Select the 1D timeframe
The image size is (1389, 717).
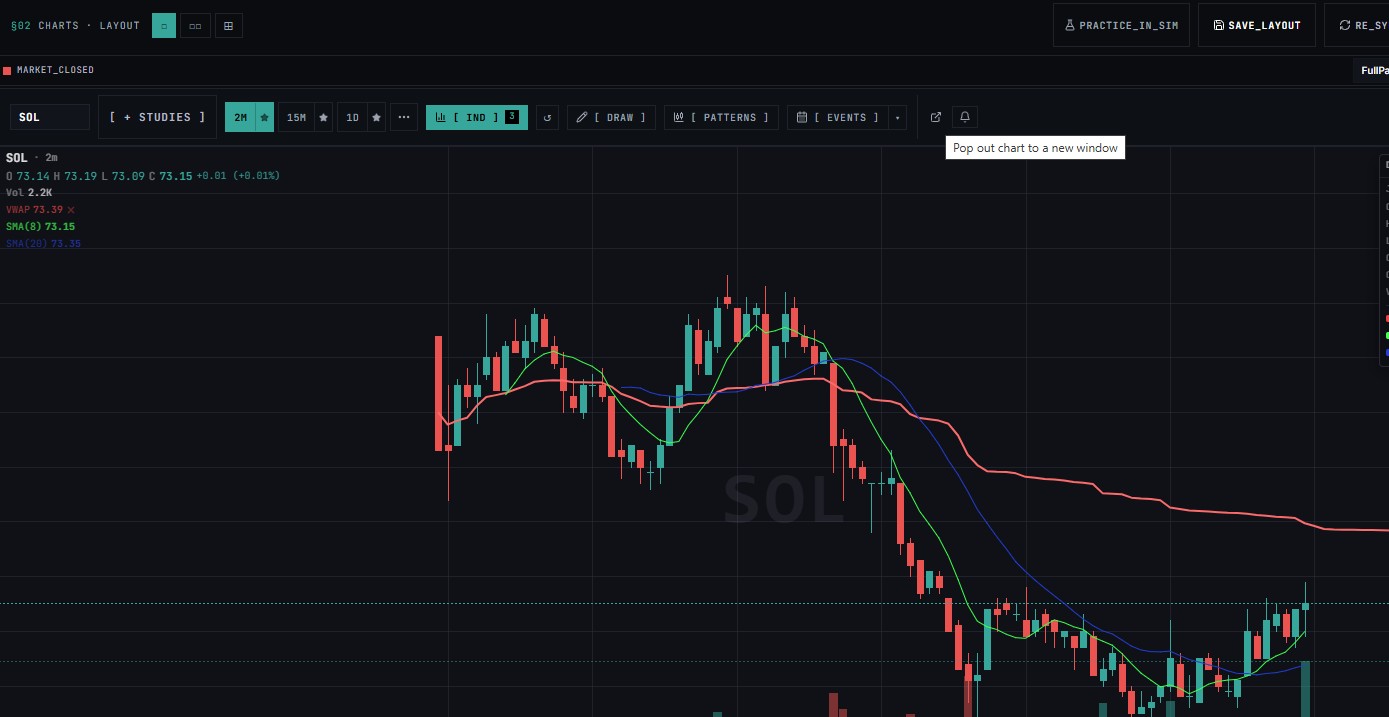coord(352,117)
